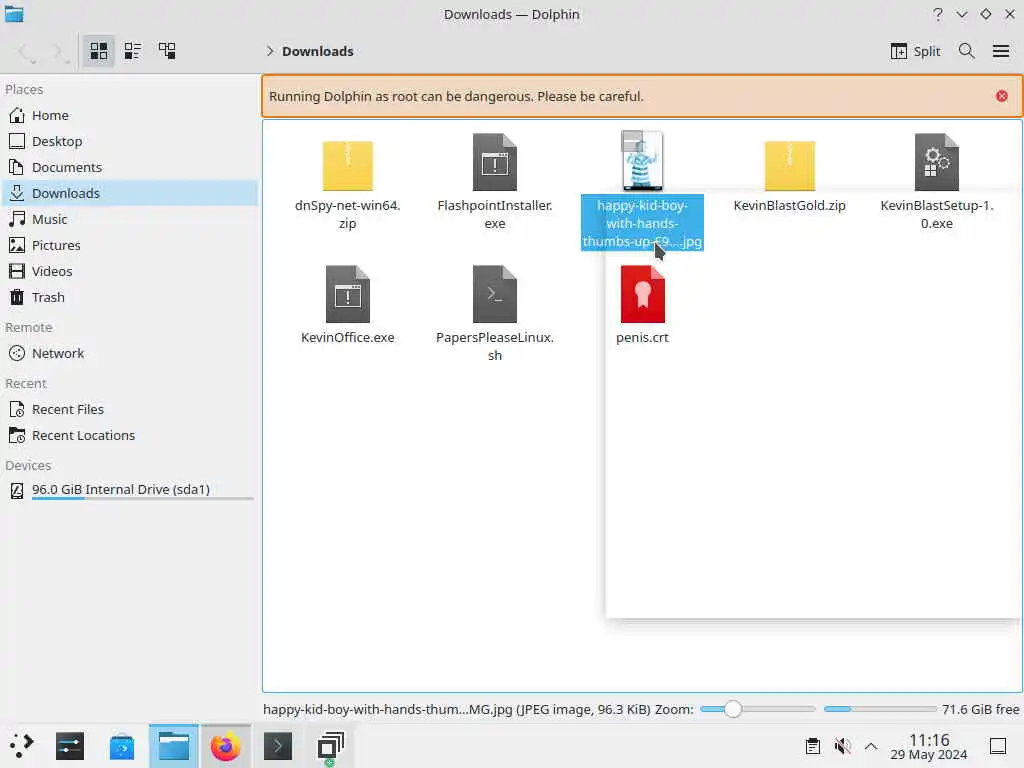Viewport: 1024px width, 768px height.
Task: Open window help question mark
Action: [938, 14]
